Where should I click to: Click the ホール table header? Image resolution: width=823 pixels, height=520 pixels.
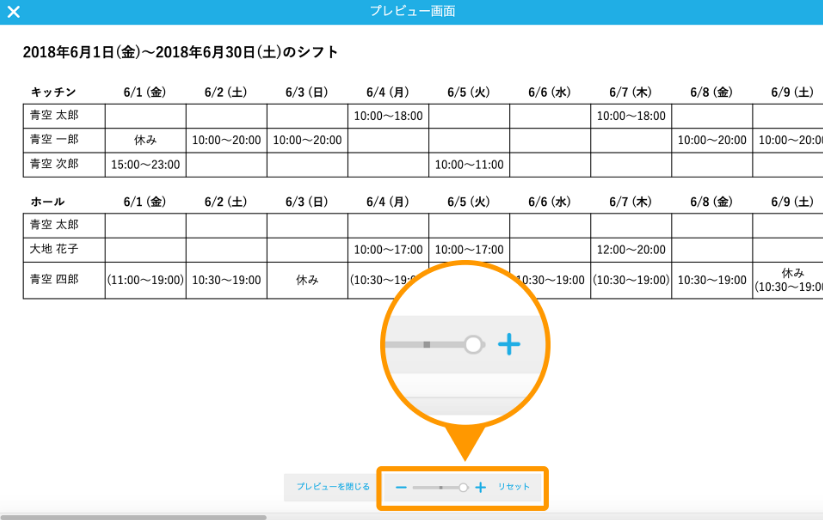(47, 202)
